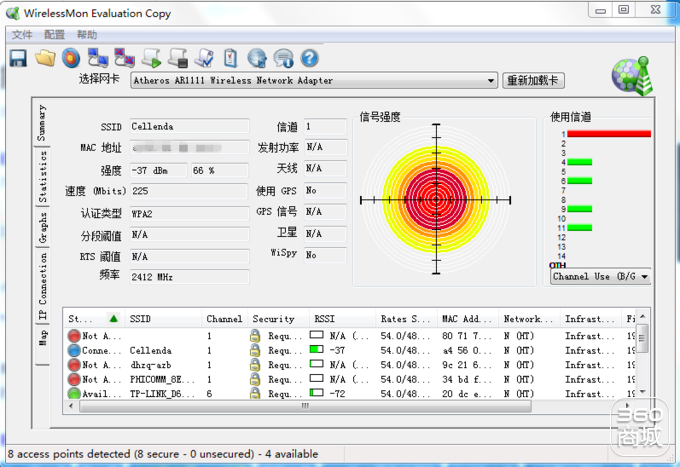Screen dimensions: 680x467
Task: Click the disconnect network icon with red X
Action: point(124,58)
